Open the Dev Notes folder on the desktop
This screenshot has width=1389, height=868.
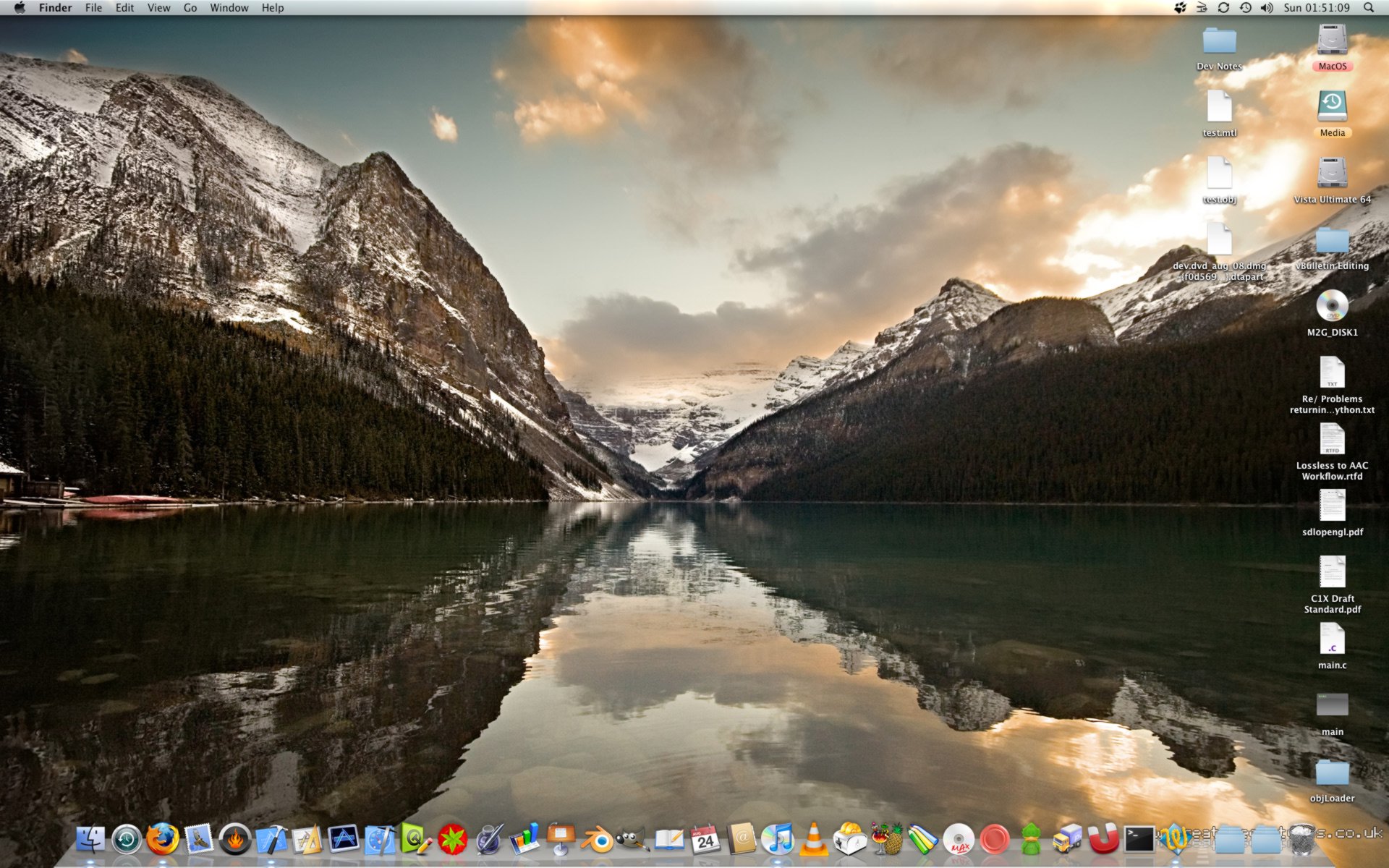click(x=1220, y=42)
